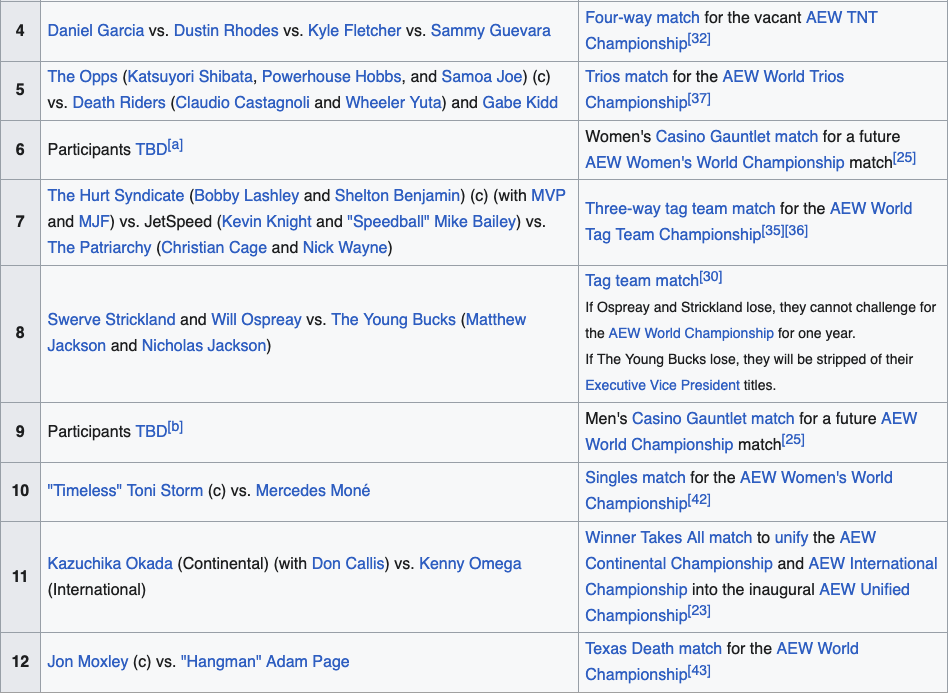
Task: Click the Katsuyori Shibata link
Action: click(x=190, y=77)
